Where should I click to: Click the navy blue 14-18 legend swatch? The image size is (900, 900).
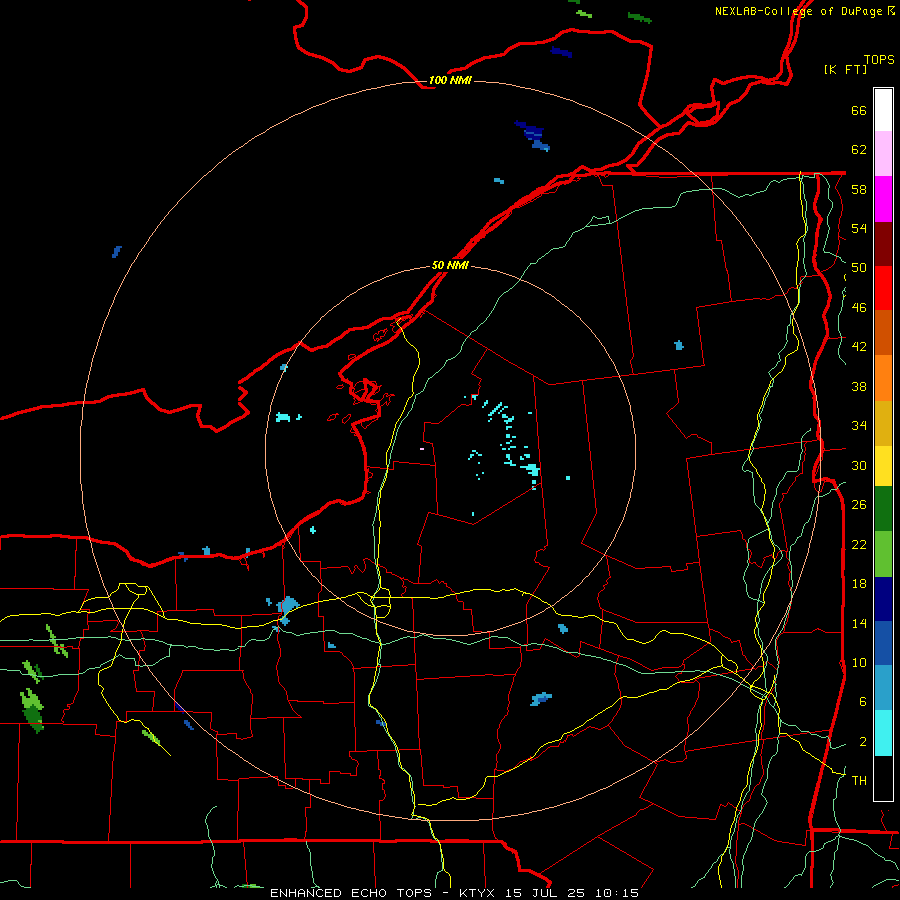click(x=883, y=599)
